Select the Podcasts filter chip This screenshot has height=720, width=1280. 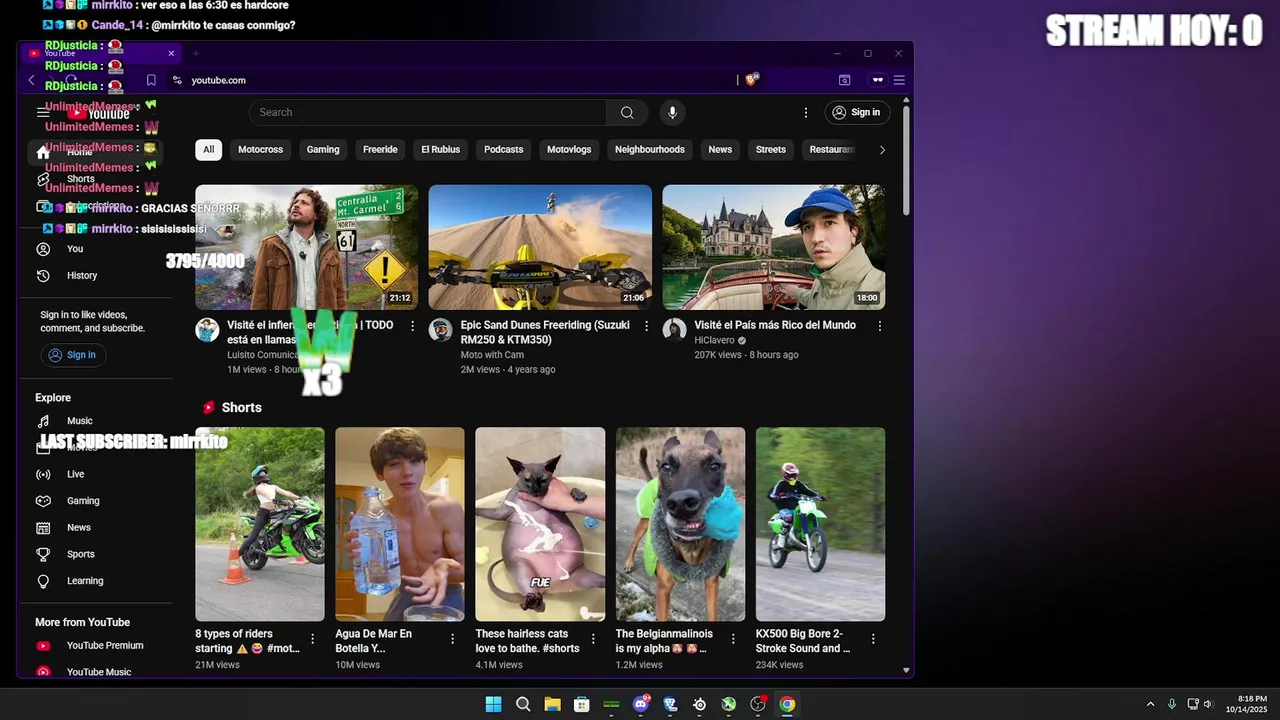(504, 149)
